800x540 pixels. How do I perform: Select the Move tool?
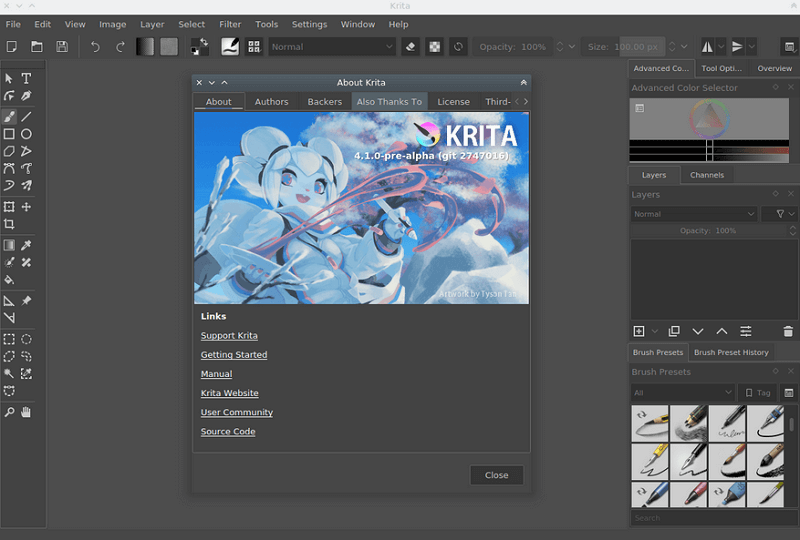point(27,207)
